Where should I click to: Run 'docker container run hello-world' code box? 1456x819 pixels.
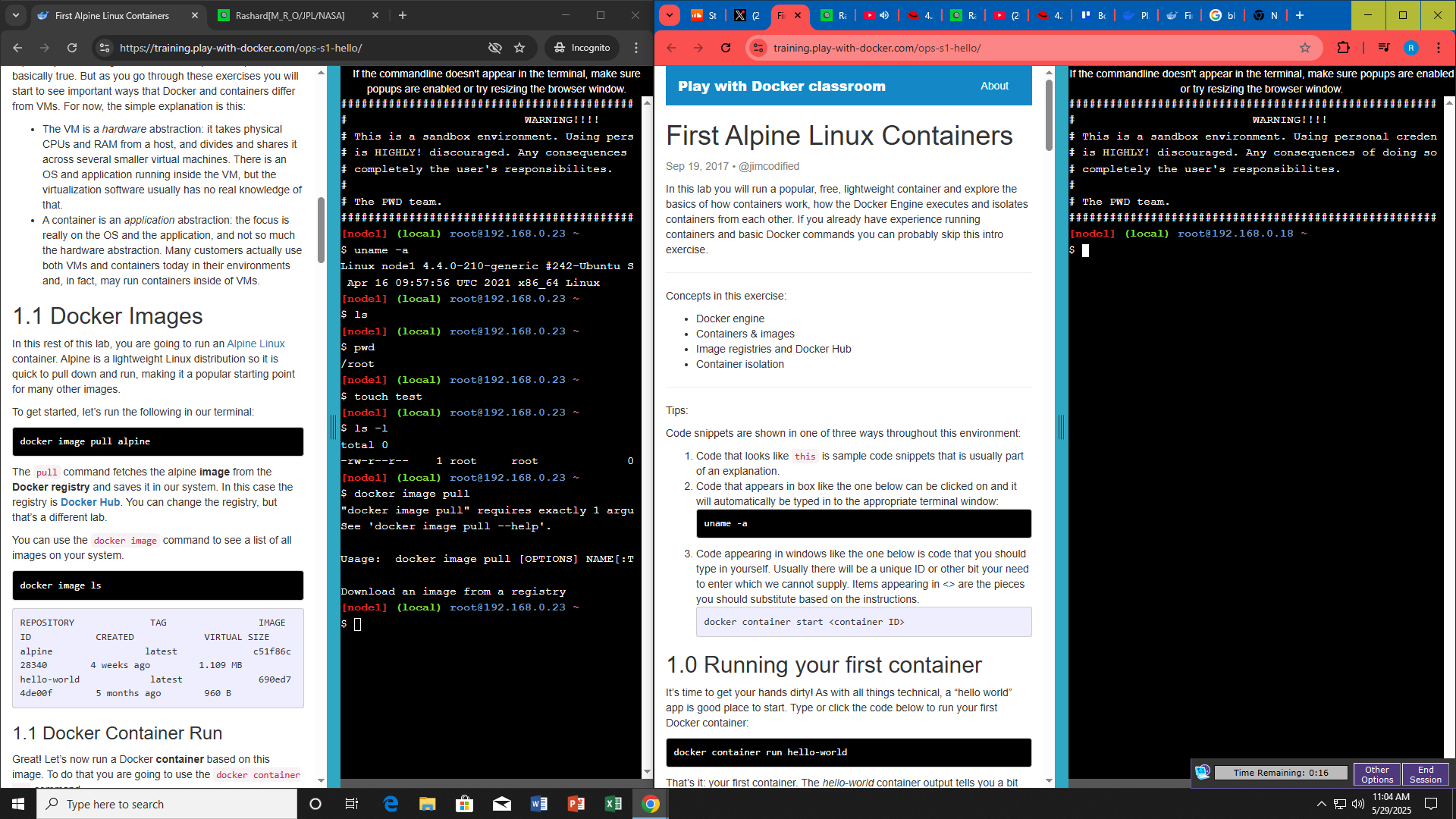click(x=849, y=752)
